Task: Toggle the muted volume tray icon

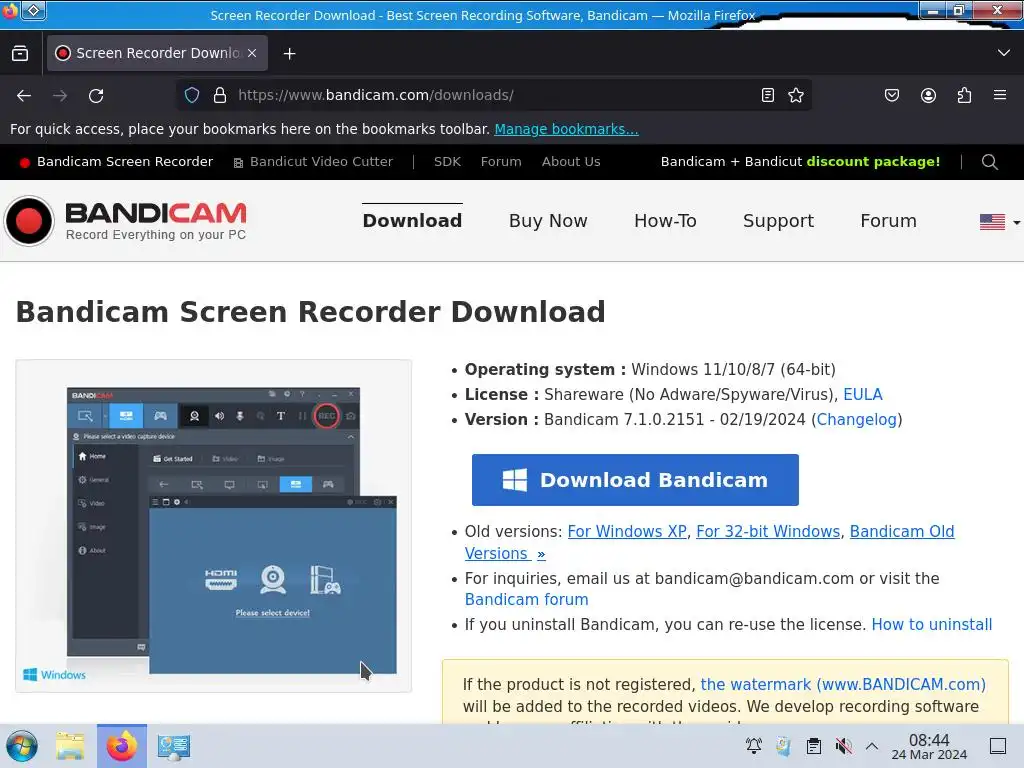Action: click(844, 746)
